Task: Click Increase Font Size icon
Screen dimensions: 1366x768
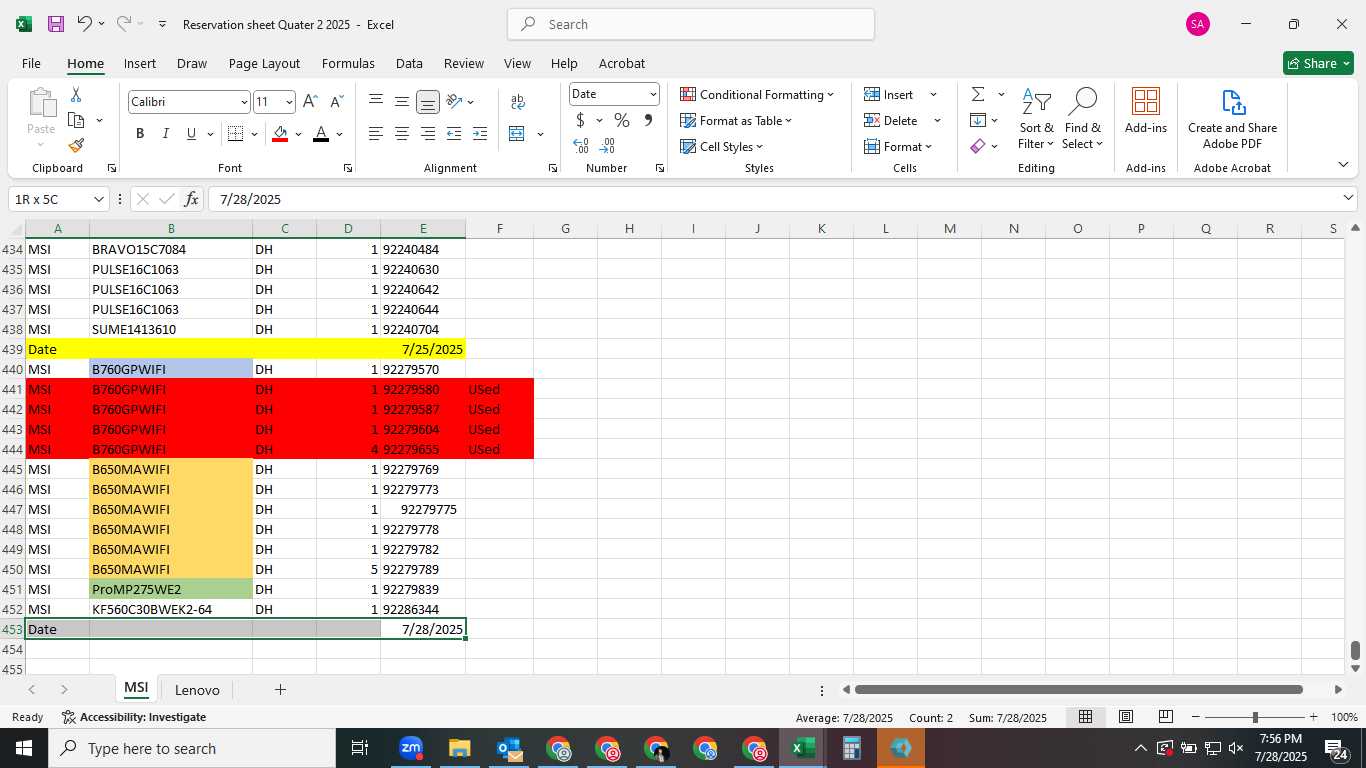Action: coord(310,102)
